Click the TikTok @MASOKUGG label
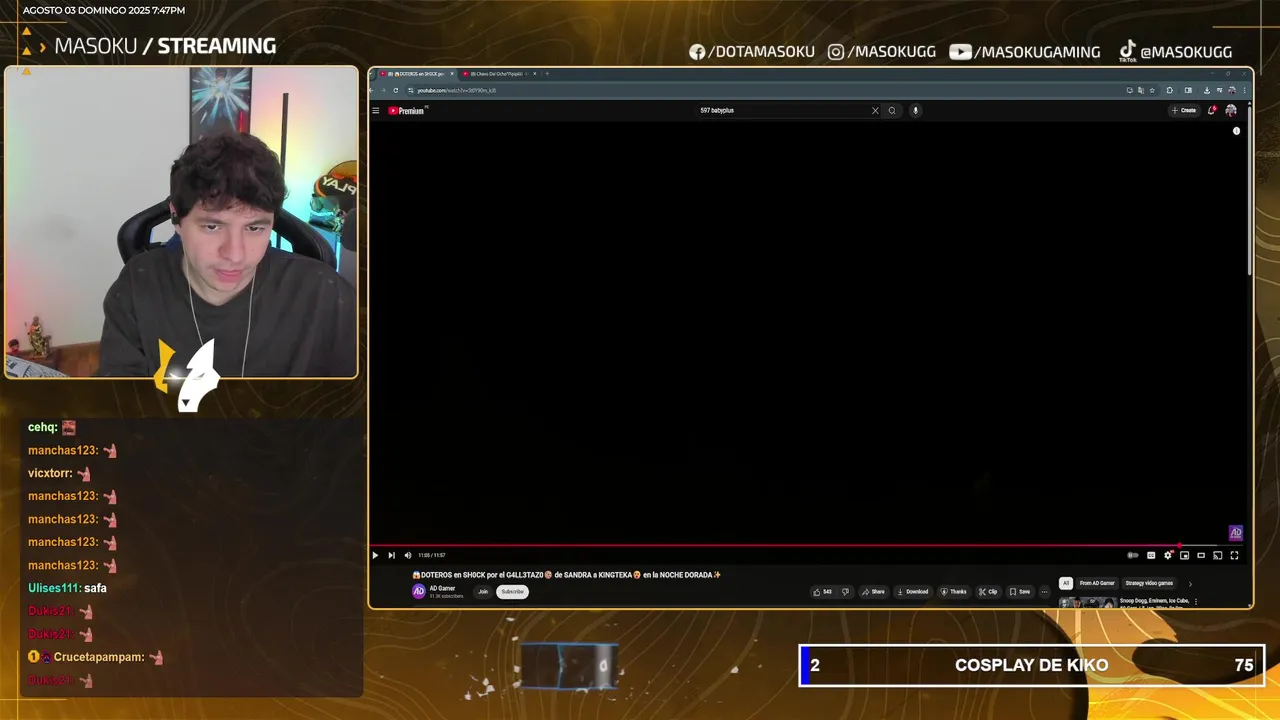Screen dimensions: 1280x720 tap(1175, 50)
